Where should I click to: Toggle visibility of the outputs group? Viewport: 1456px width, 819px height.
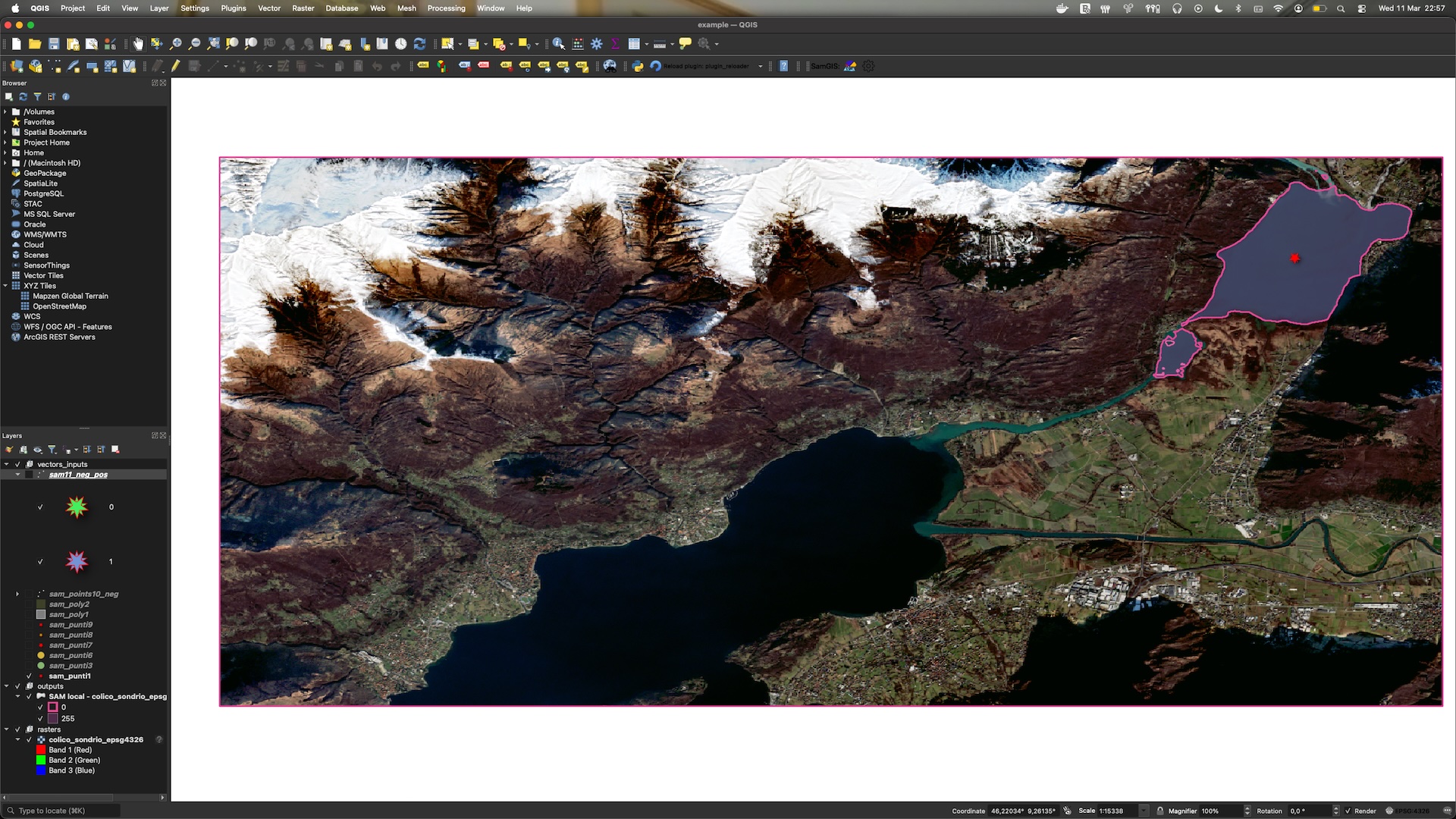click(x=17, y=686)
